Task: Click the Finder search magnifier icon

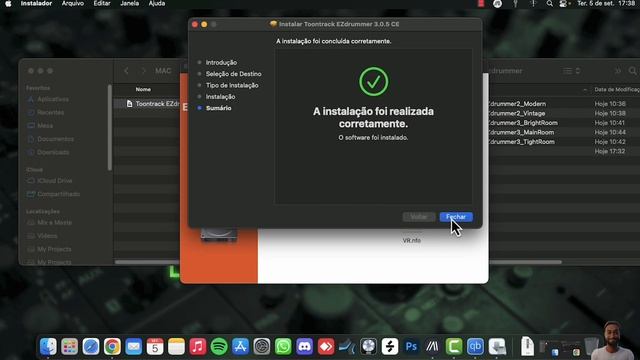Action: 632,71
